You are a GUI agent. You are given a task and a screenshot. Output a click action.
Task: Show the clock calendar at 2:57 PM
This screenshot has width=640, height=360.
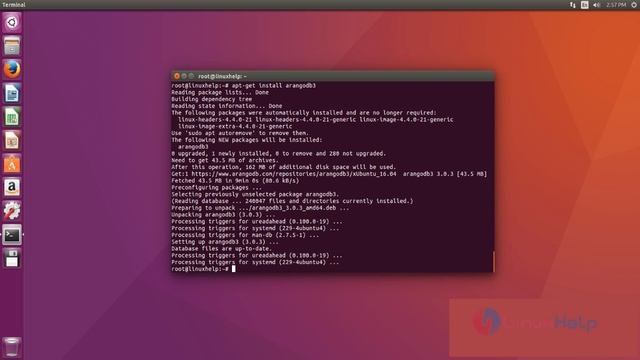(616, 5)
